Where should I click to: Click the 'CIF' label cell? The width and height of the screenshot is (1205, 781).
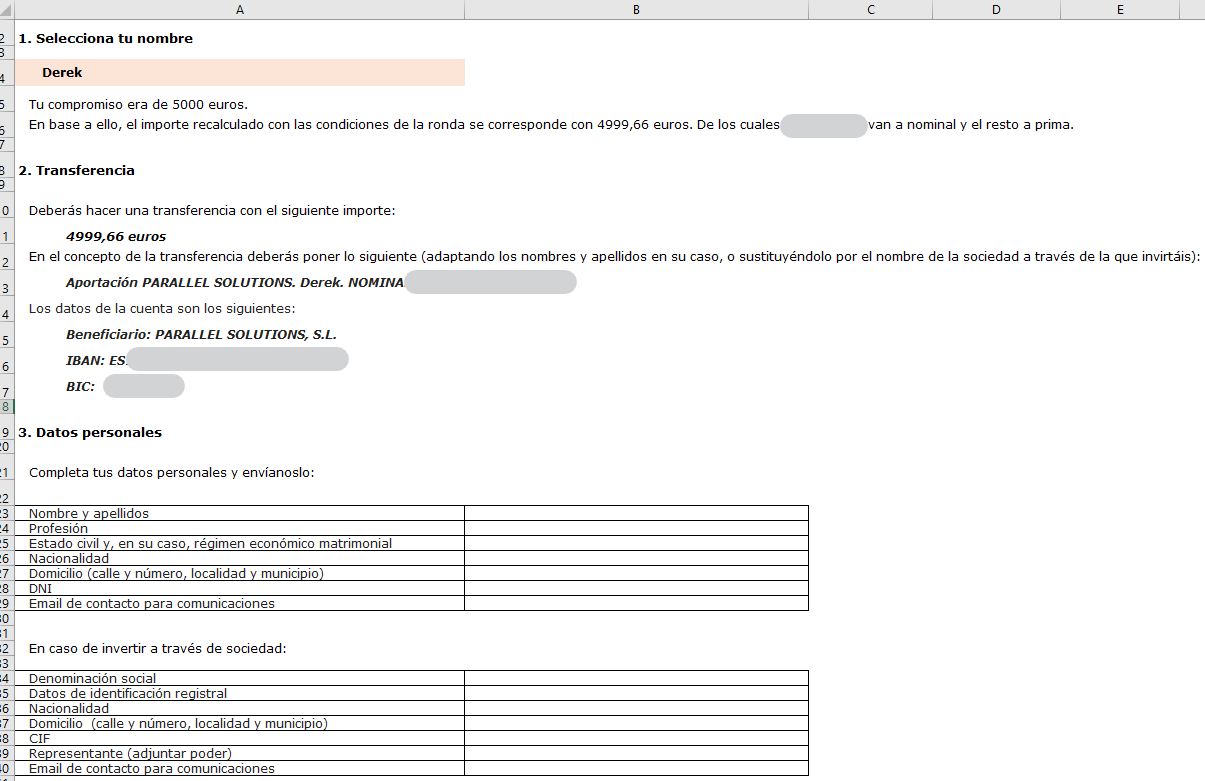240,738
